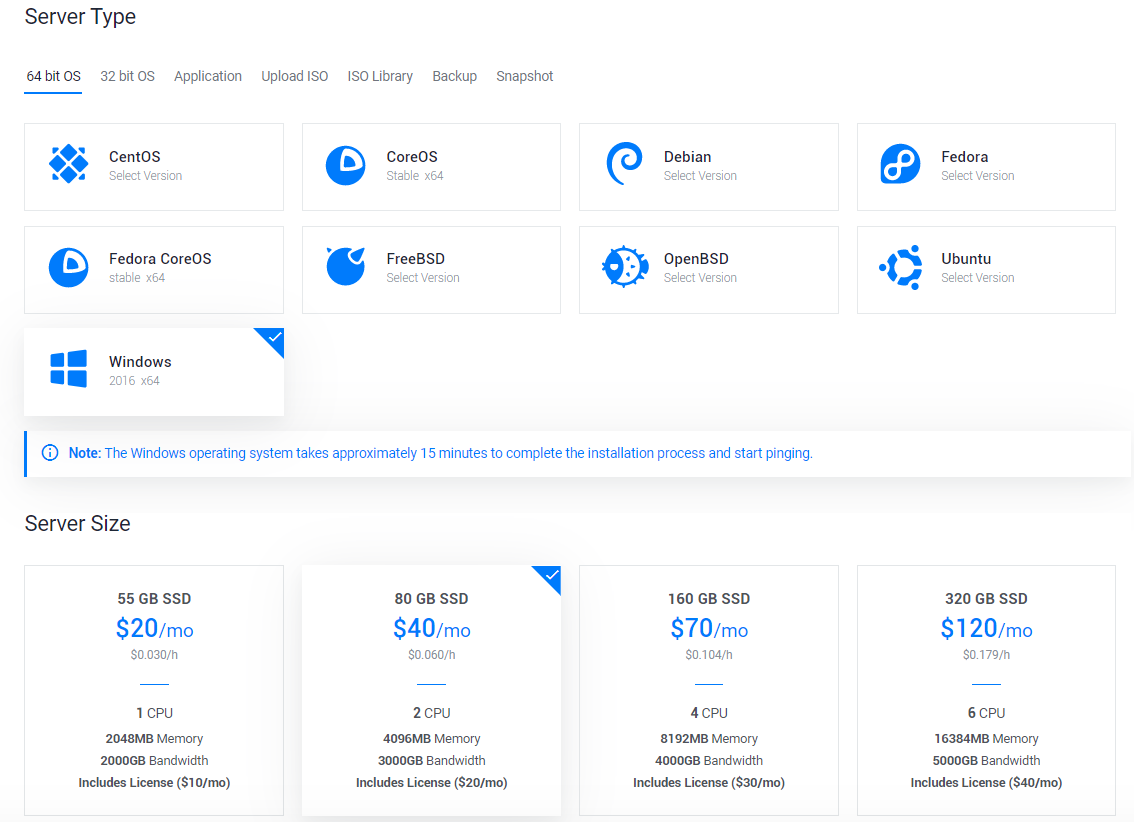
Task: Click the 4096MB Memory spec
Action: 432,739
